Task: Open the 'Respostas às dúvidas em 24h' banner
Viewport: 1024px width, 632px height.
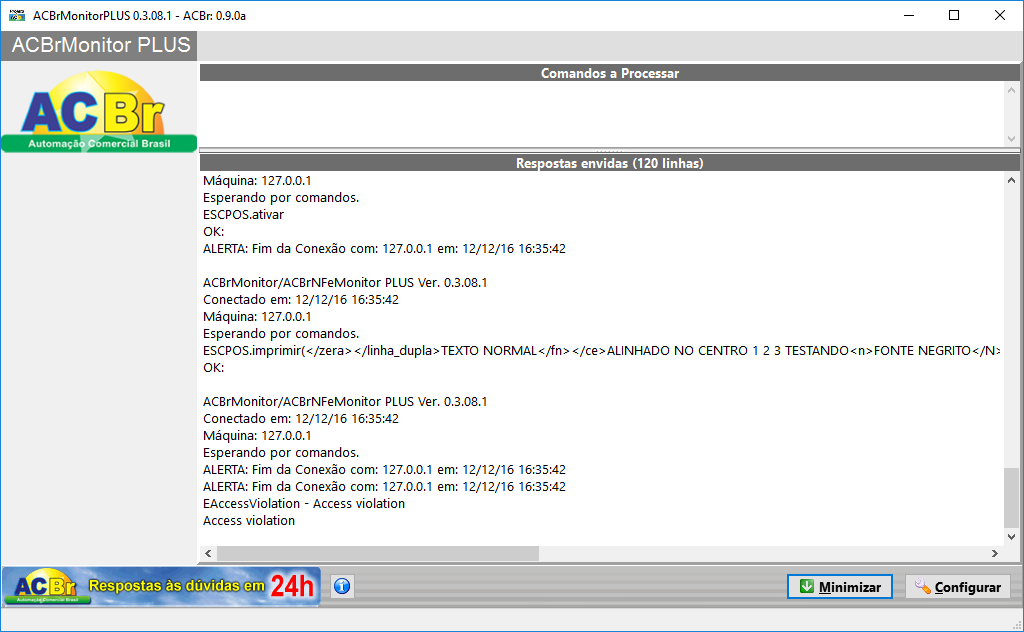Action: 161,586
